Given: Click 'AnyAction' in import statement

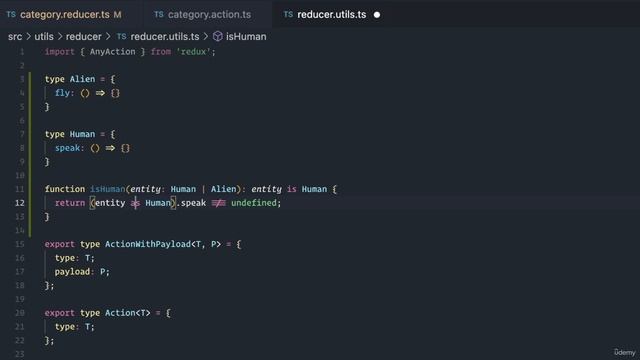Looking at the screenshot, I should [113, 52].
